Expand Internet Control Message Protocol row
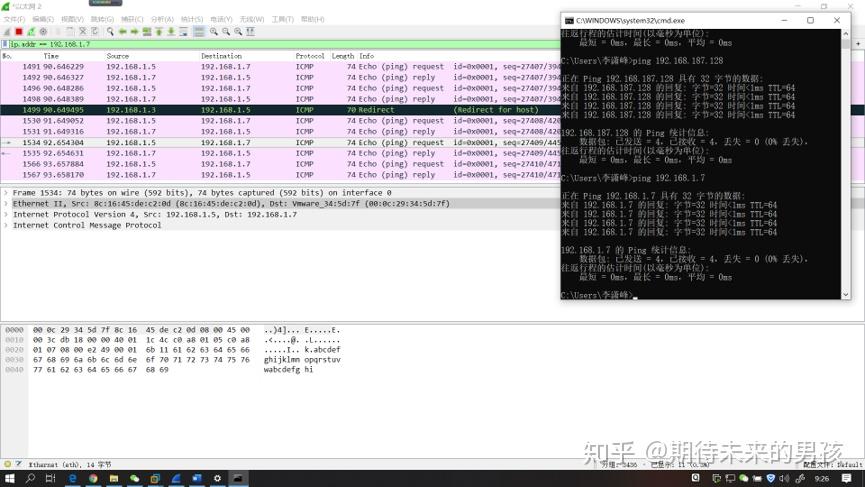The height and width of the screenshot is (487, 865). (x=6, y=225)
